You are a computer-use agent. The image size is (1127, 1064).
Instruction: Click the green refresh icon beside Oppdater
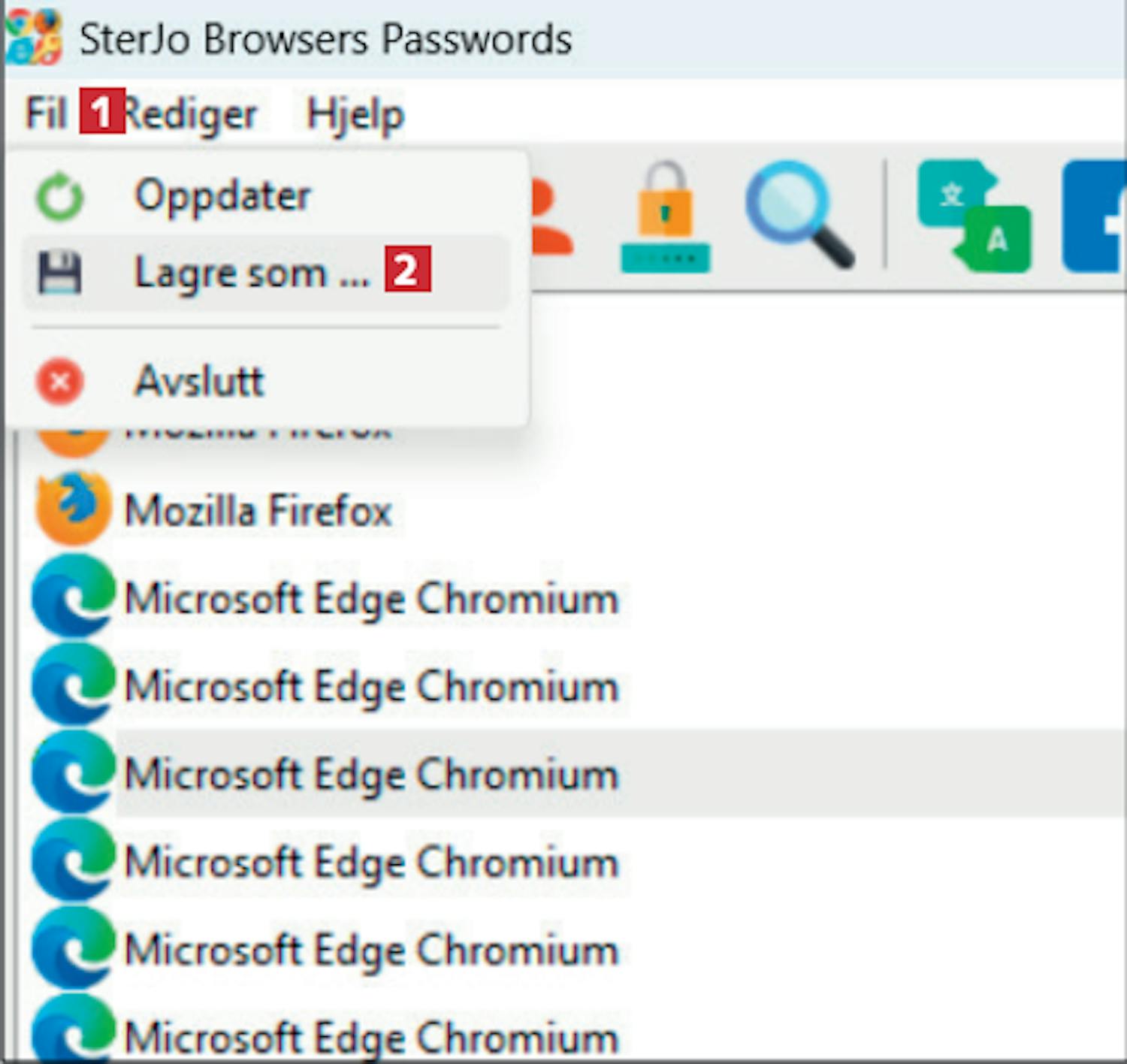[x=60, y=197]
